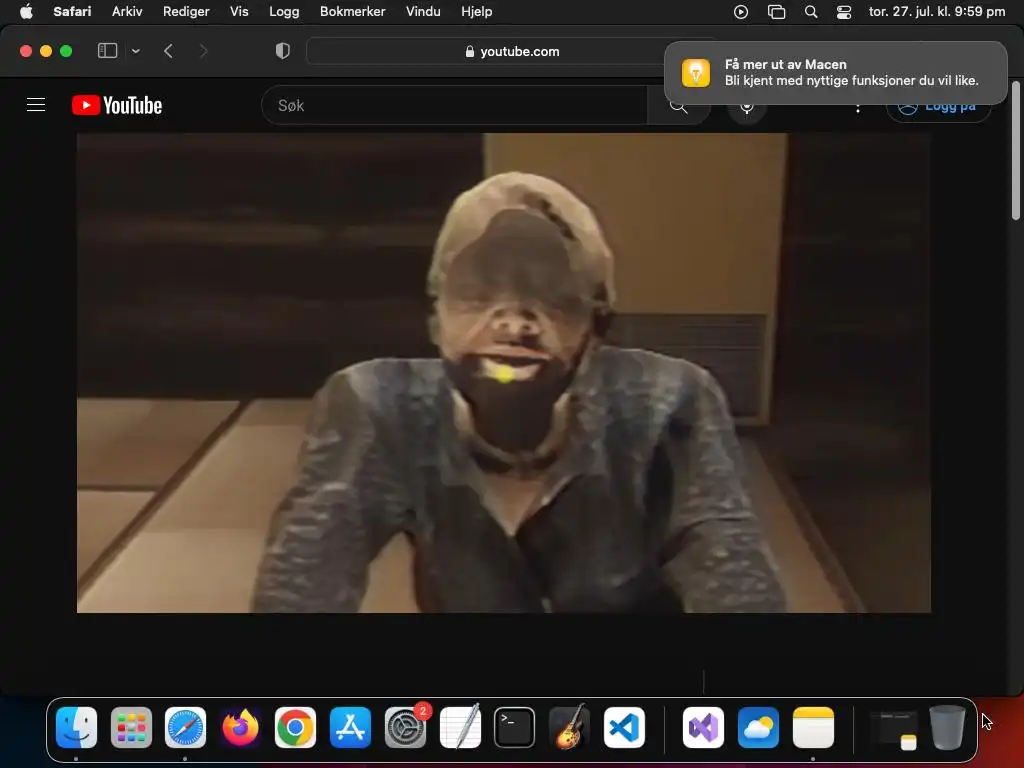The width and height of the screenshot is (1024, 768).
Task: Click the yellow minimize window button
Action: [46, 51]
